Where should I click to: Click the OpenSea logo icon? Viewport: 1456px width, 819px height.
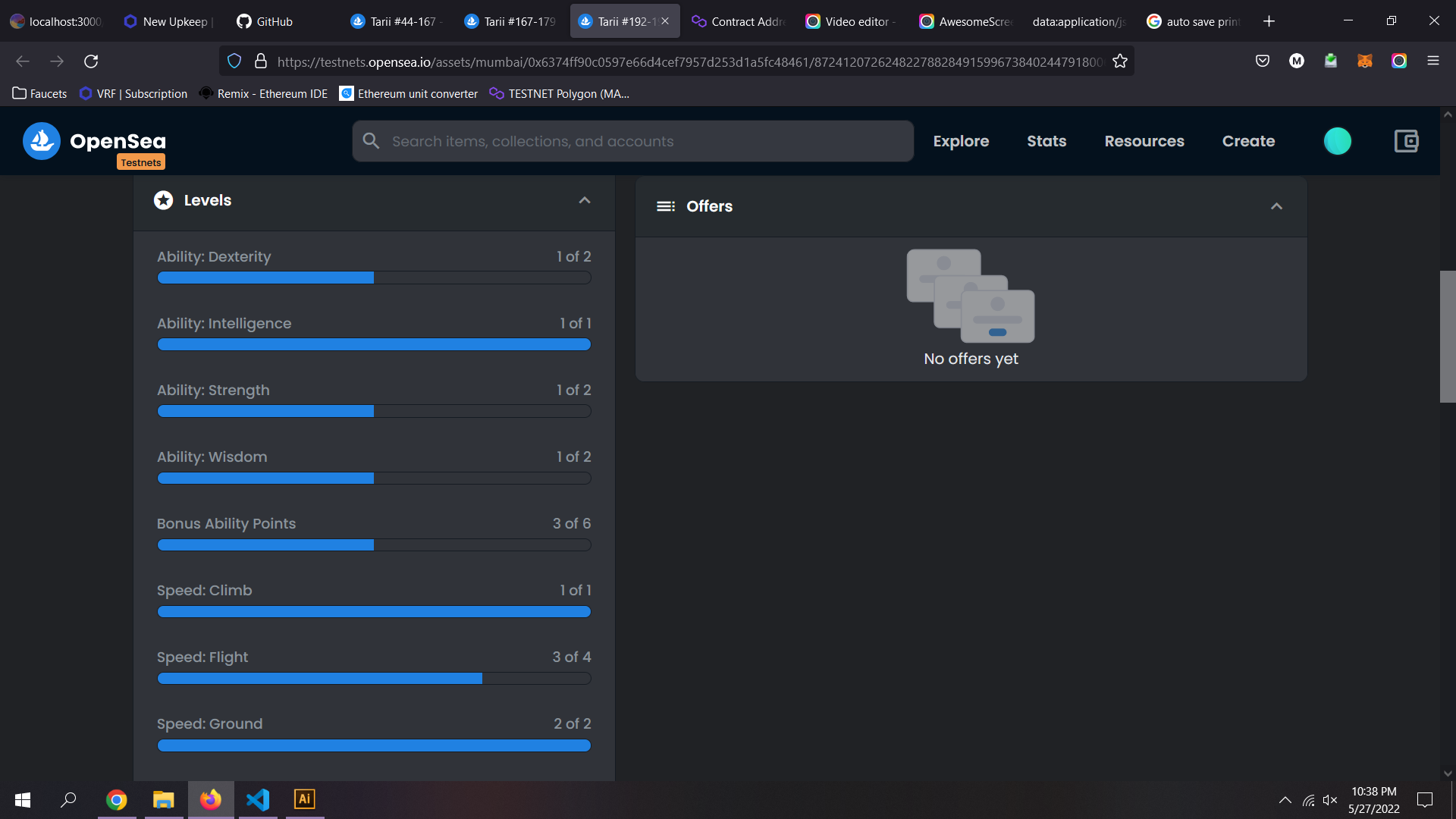tap(42, 141)
